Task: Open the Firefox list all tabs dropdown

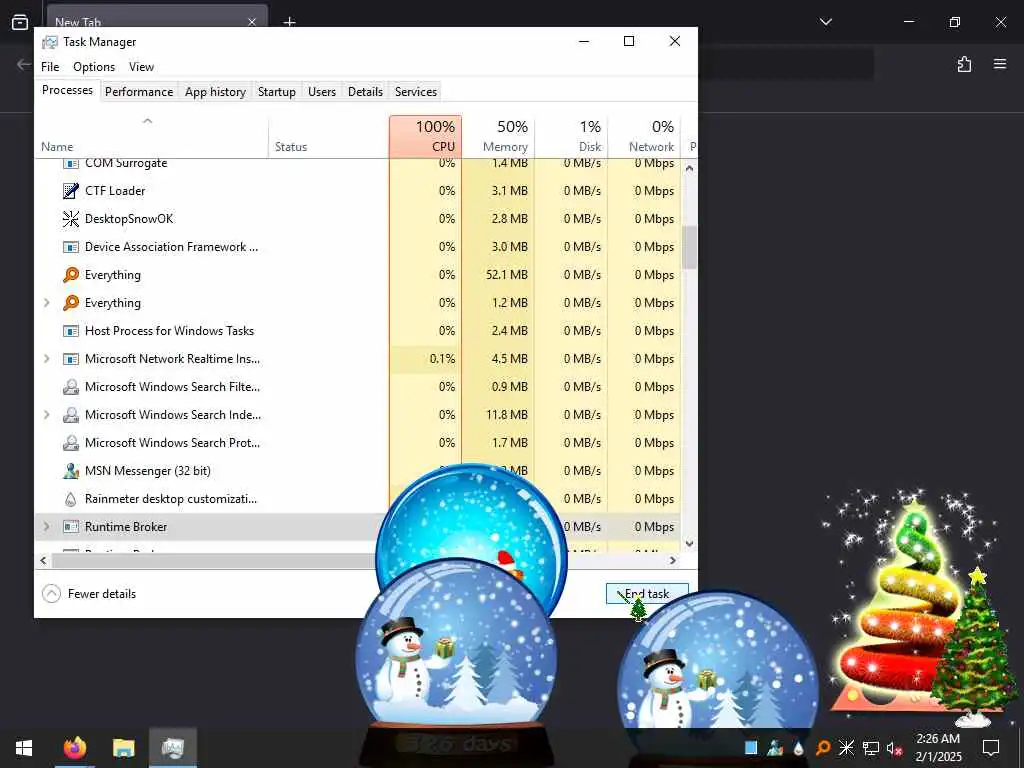Action: (825, 22)
